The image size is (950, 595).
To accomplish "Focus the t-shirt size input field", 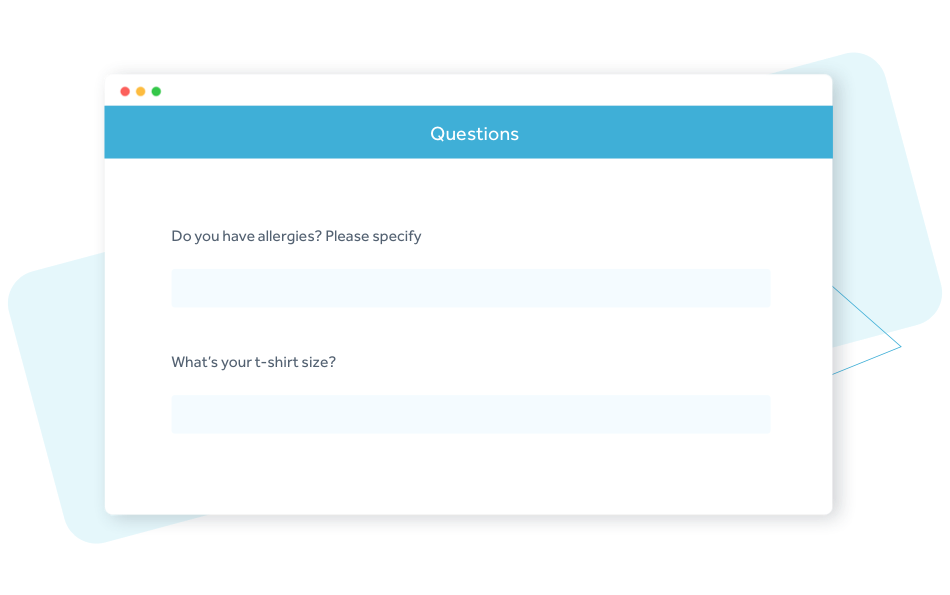I will coord(470,414).
